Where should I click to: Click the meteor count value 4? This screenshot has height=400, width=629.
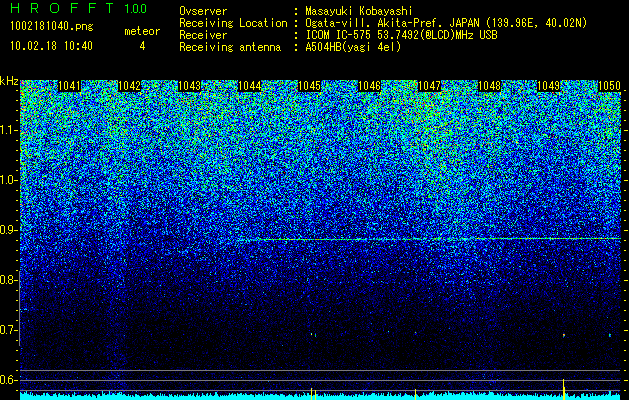(142, 46)
